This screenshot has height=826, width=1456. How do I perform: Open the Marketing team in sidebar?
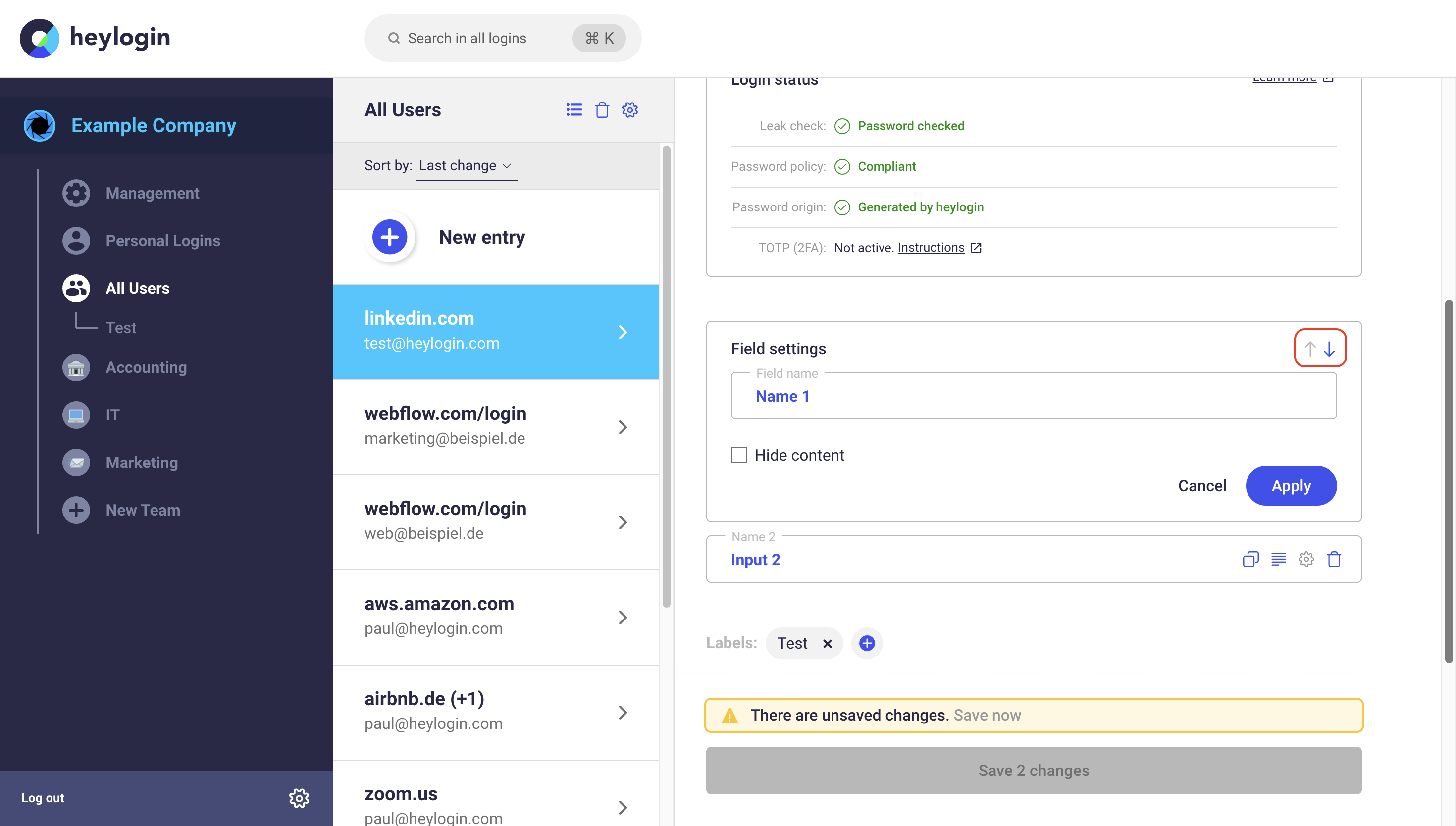[141, 463]
